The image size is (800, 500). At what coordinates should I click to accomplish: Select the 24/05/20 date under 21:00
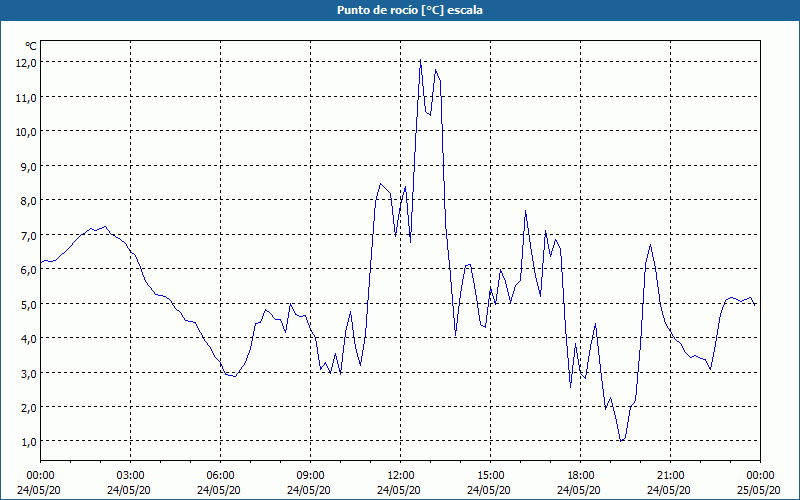coord(669,490)
